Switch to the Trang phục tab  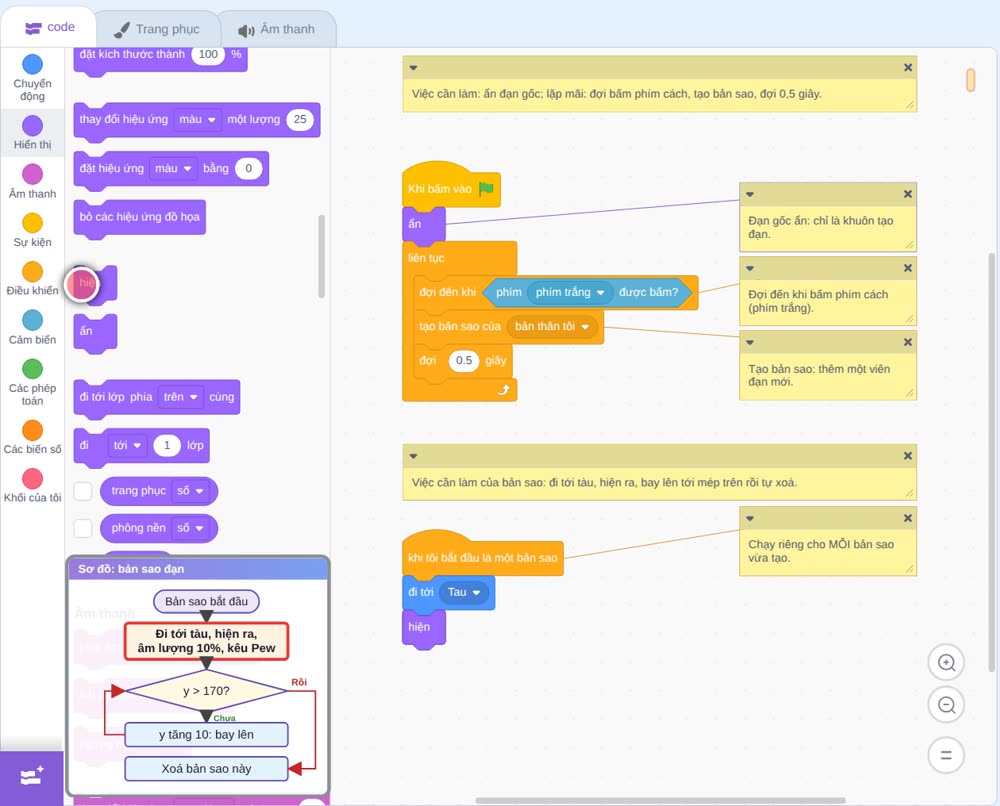click(x=157, y=29)
